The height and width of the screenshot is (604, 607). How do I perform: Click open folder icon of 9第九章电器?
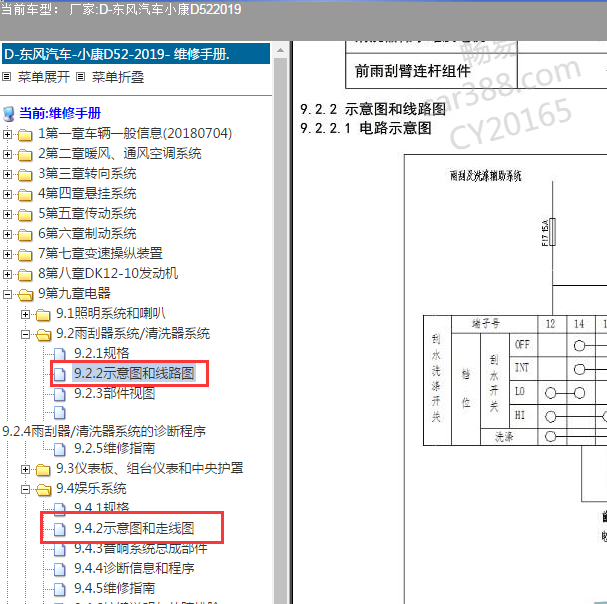click(x=26, y=295)
